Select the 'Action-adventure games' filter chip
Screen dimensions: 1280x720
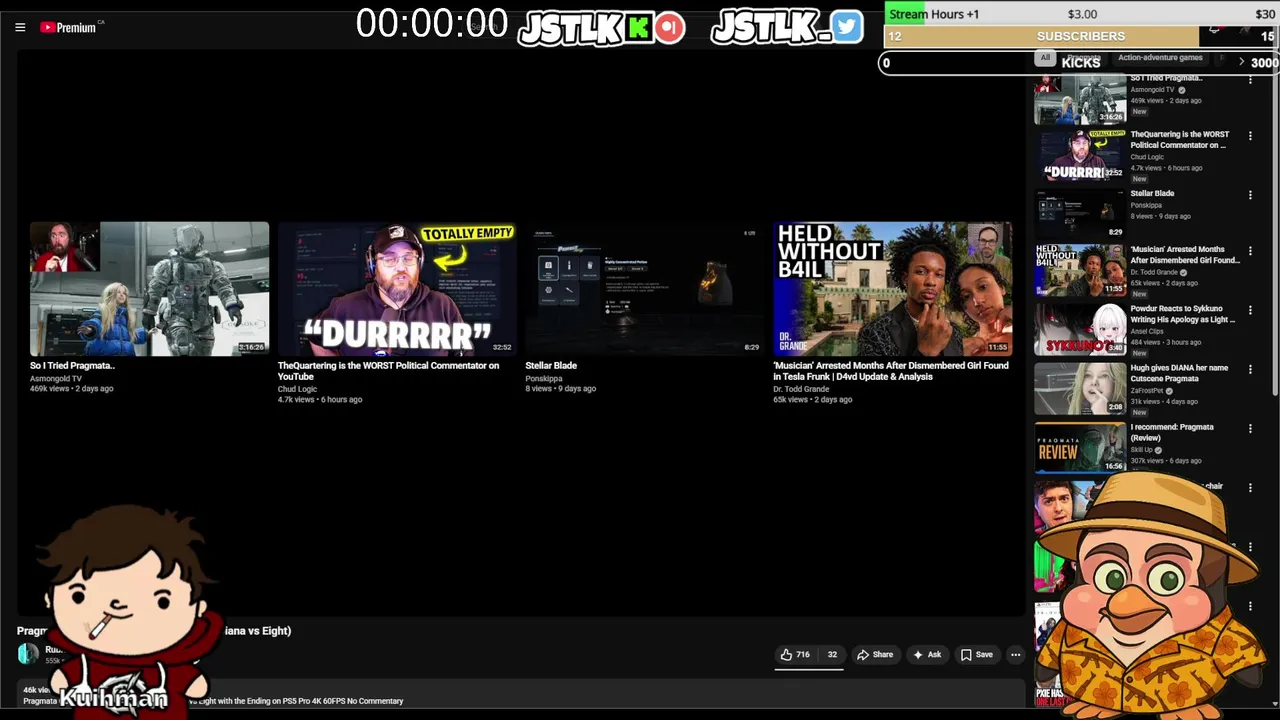tap(1160, 58)
